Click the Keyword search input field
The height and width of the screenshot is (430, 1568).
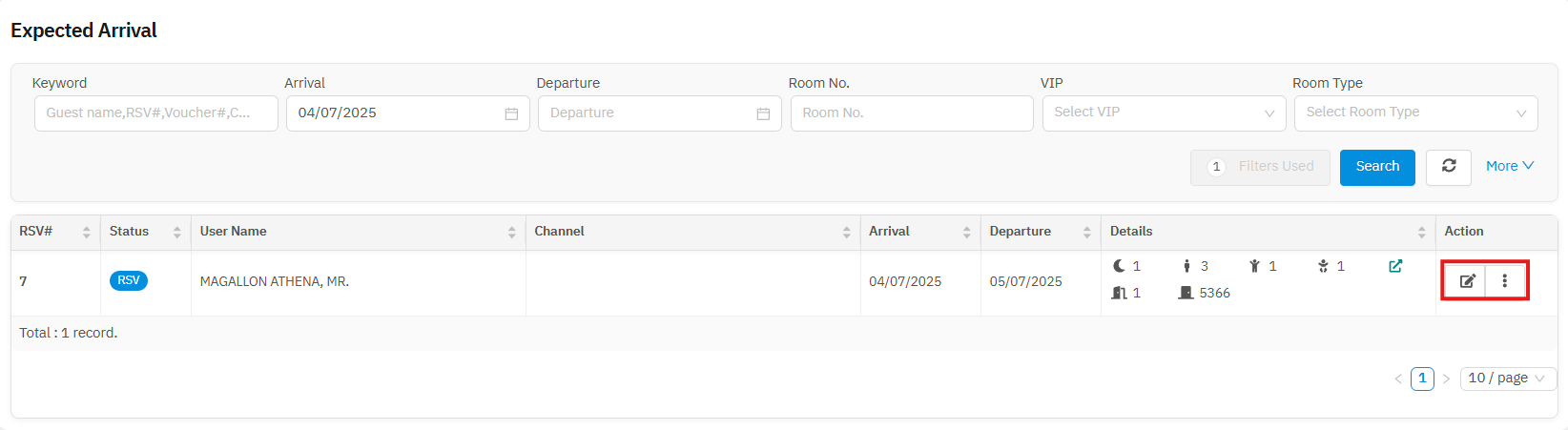(x=156, y=113)
